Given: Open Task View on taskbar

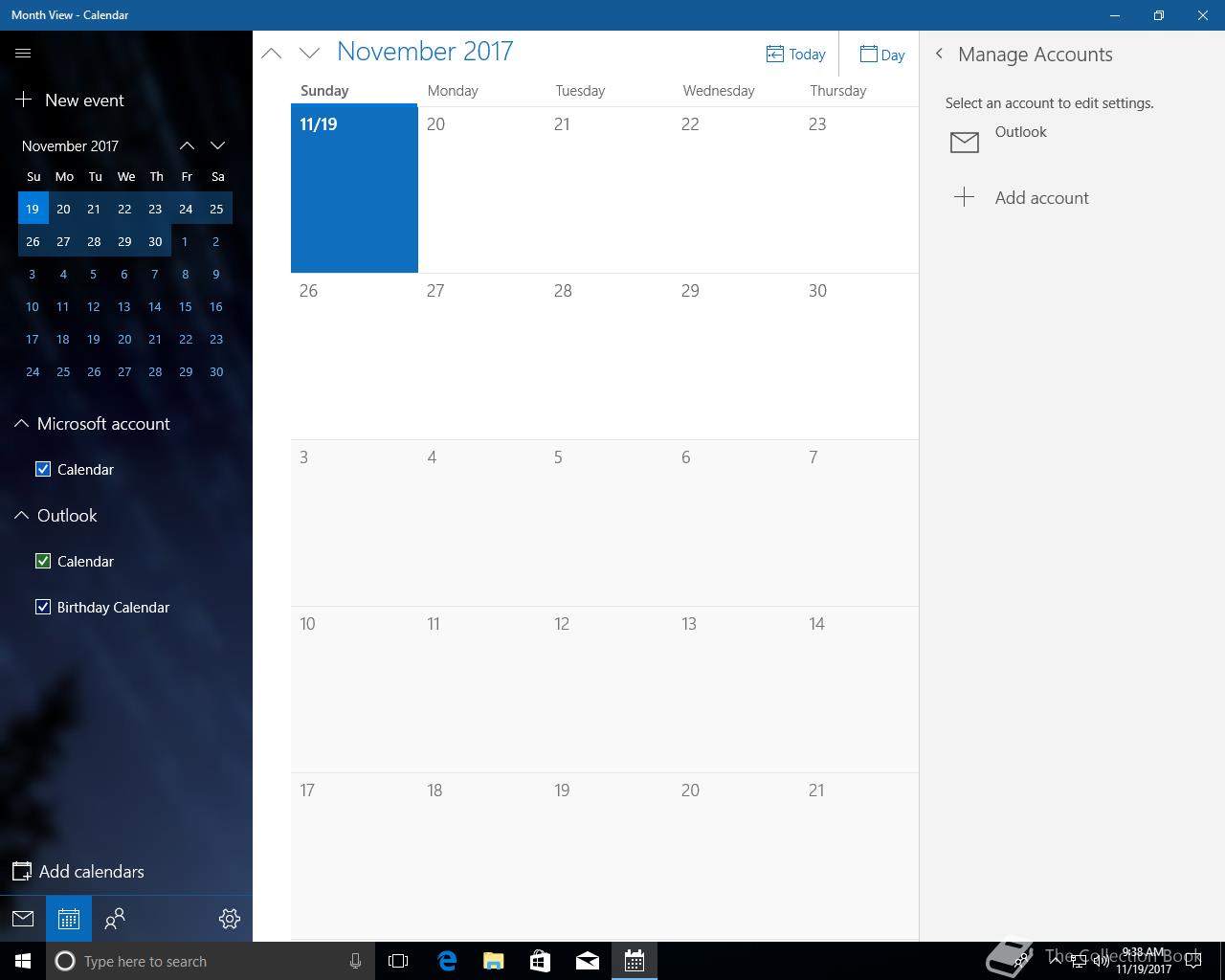Looking at the screenshot, I should click(x=398, y=961).
